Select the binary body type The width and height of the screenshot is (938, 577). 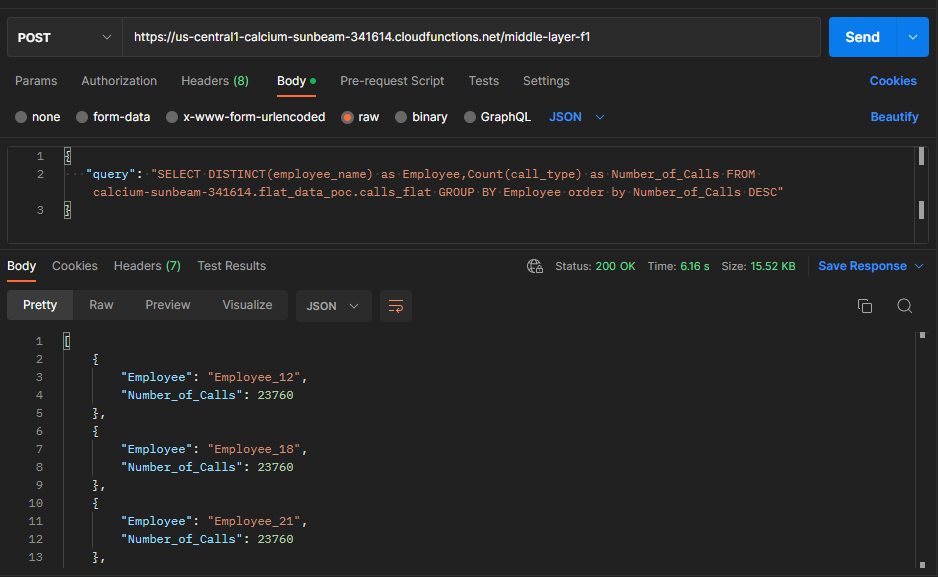pyautogui.click(x=421, y=117)
